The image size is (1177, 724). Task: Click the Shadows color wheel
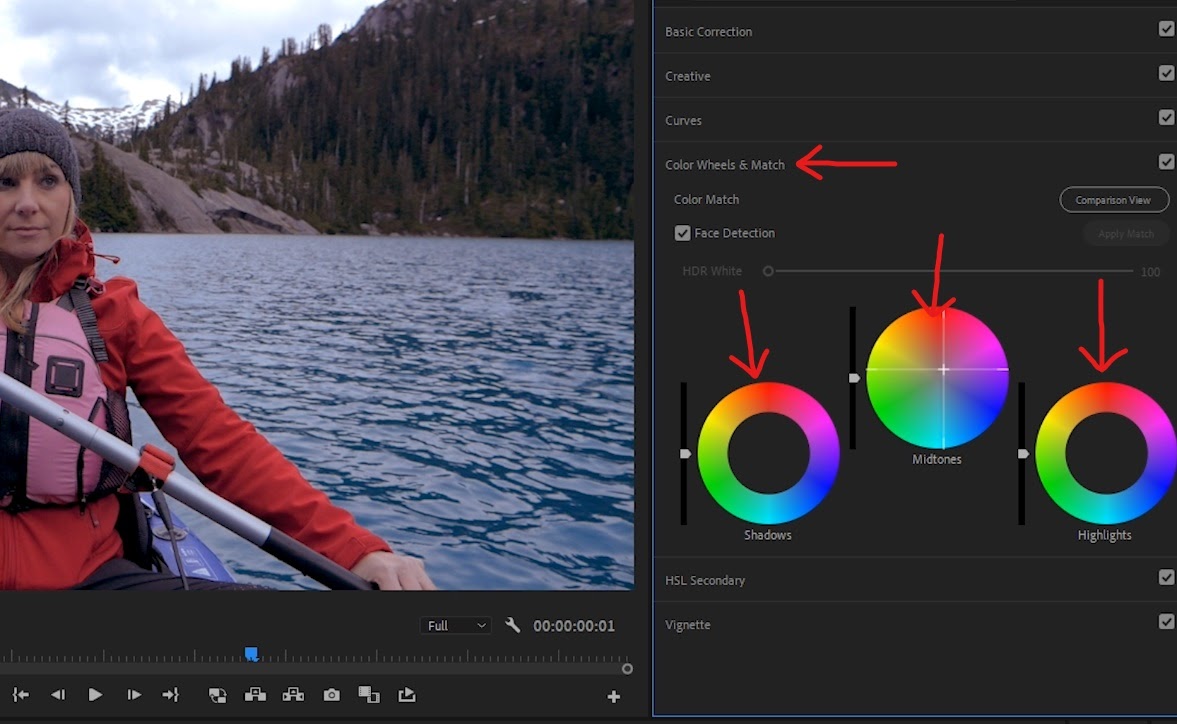coord(768,452)
